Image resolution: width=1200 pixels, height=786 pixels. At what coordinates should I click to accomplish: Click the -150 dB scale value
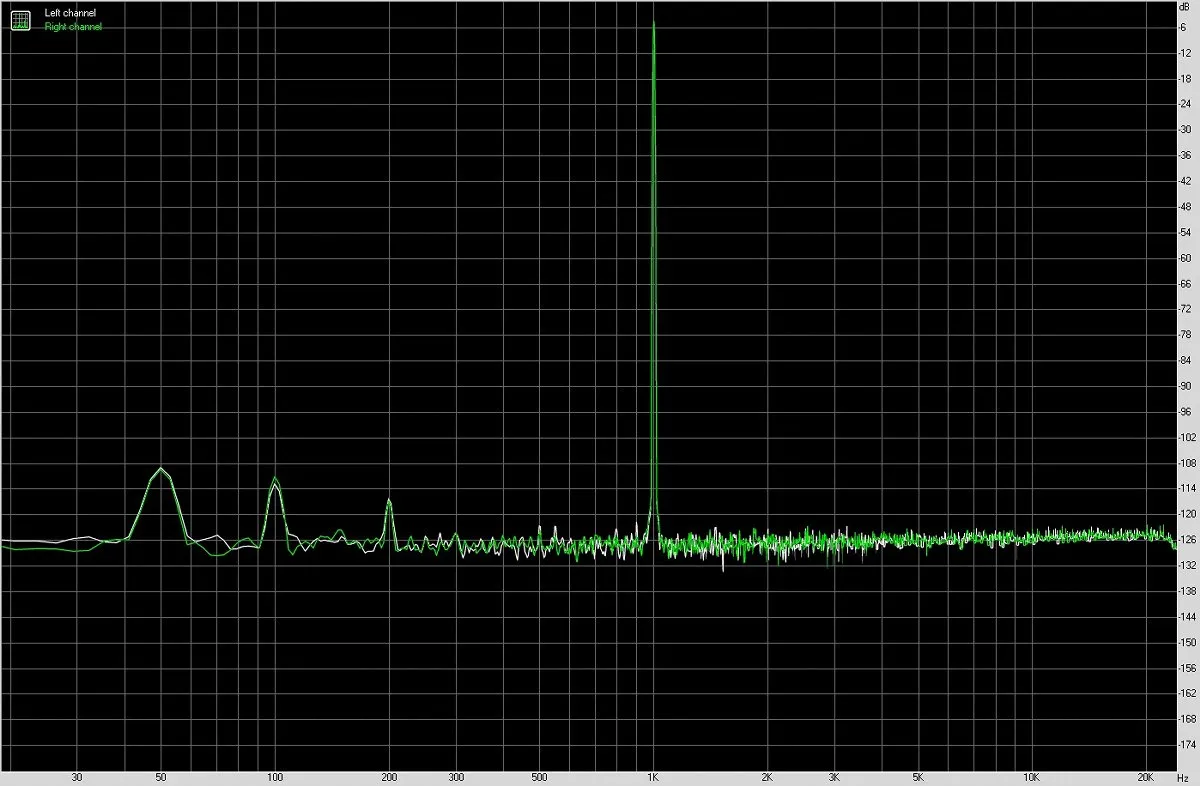coord(1188,643)
